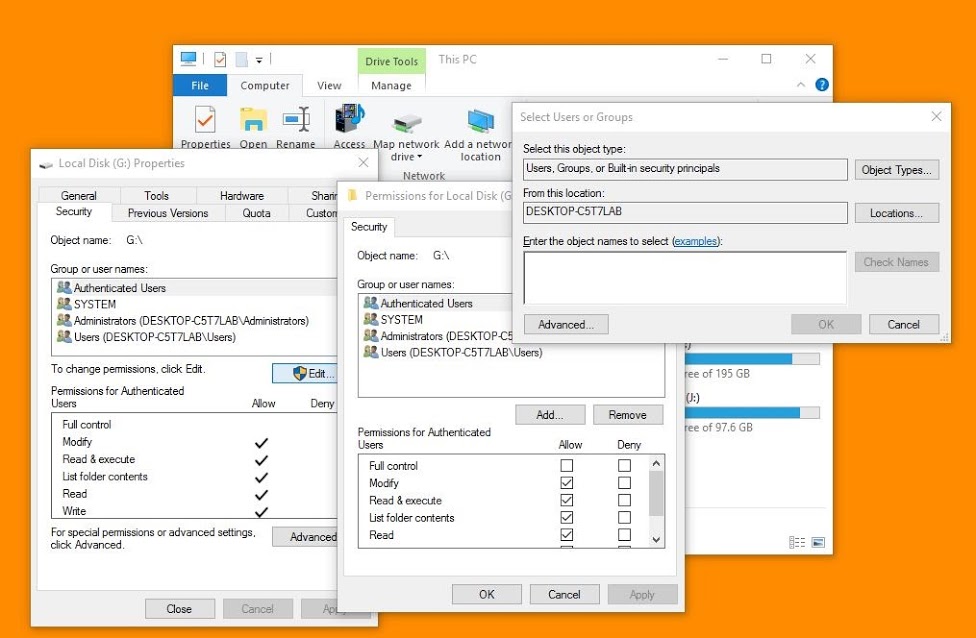Check Allow for Full control
Screen dimensions: 976x638
567,466
